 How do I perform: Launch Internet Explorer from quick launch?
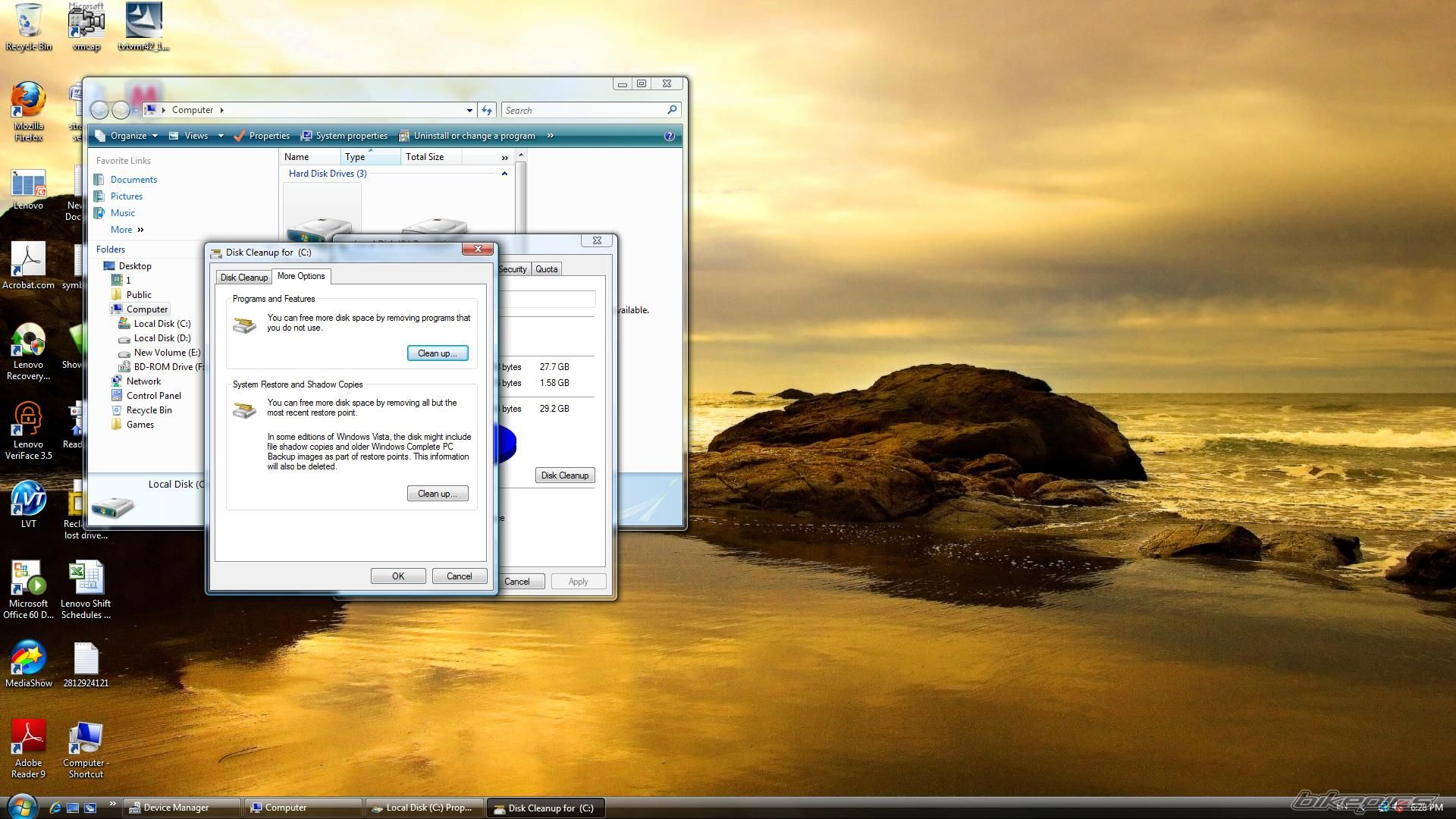[55, 808]
